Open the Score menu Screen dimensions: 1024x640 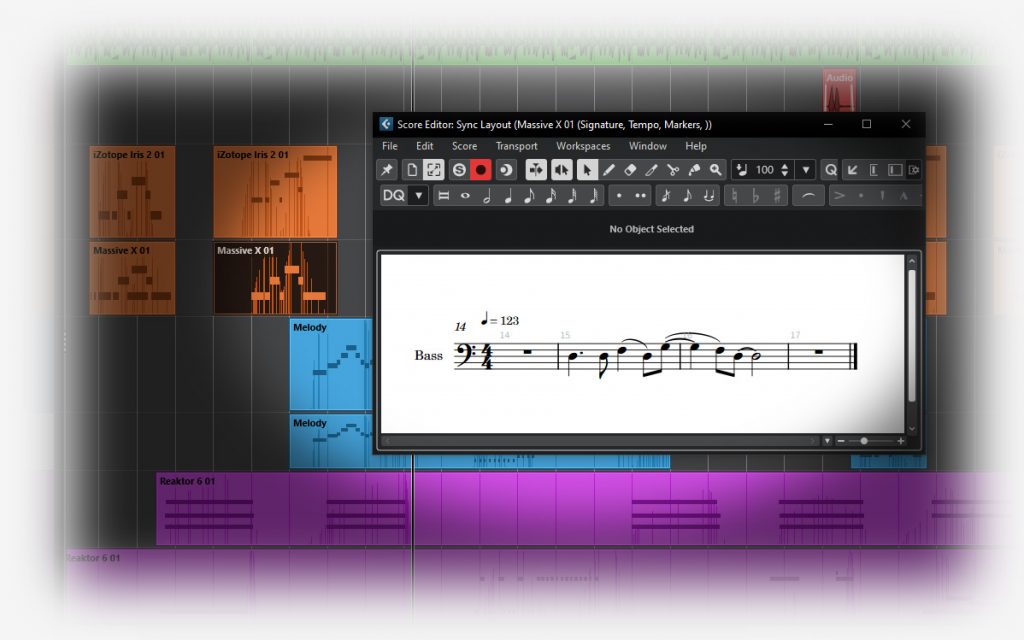coord(464,146)
